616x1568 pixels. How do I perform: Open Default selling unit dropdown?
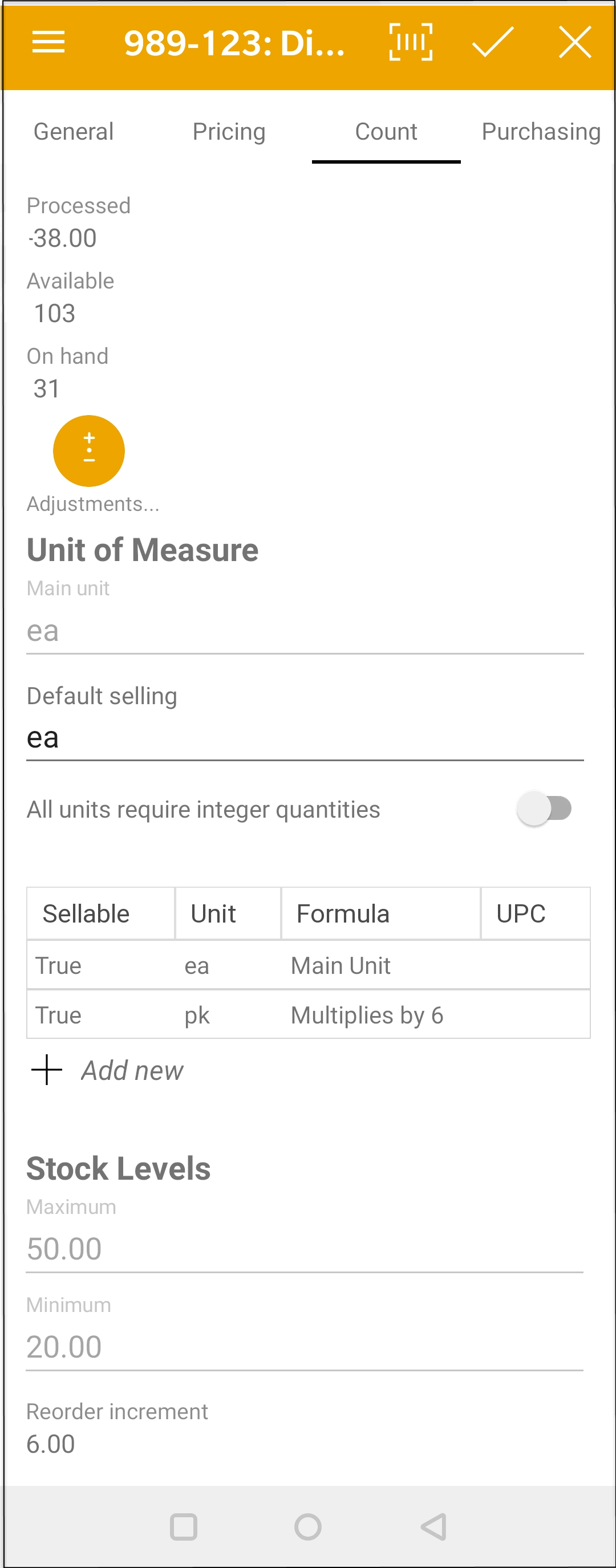305,738
